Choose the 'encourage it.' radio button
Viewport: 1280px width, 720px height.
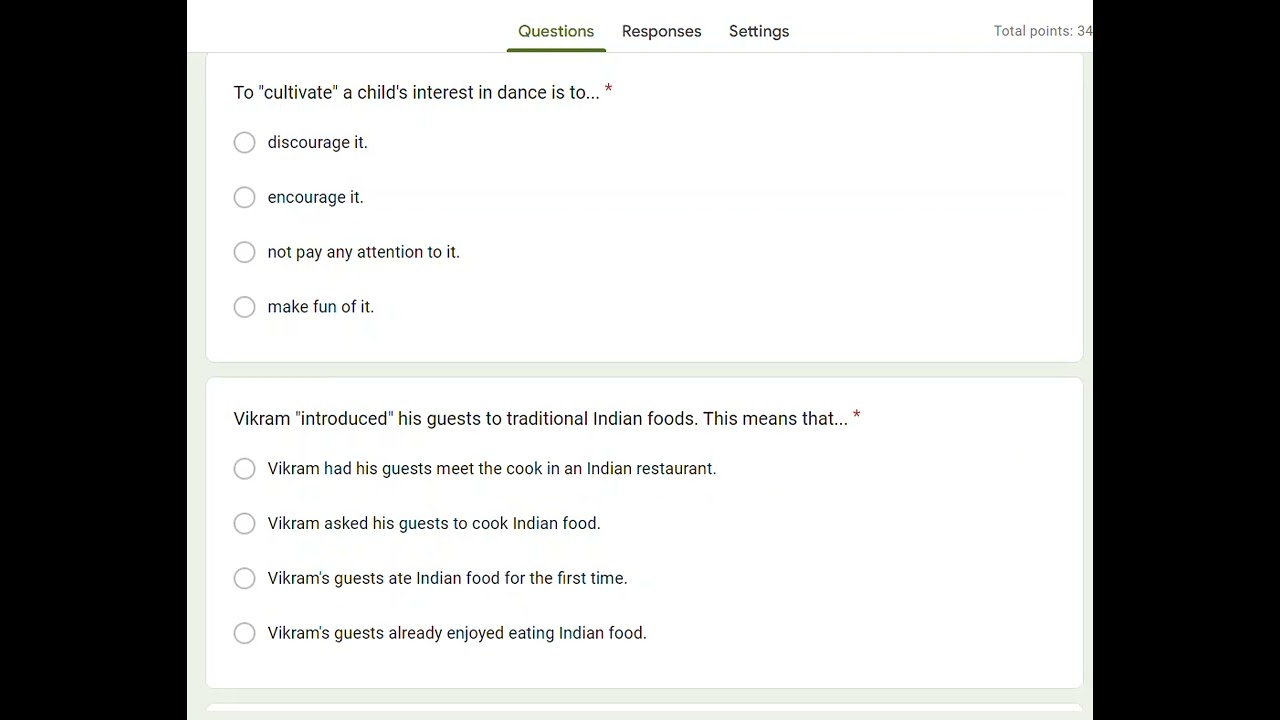pyautogui.click(x=245, y=198)
